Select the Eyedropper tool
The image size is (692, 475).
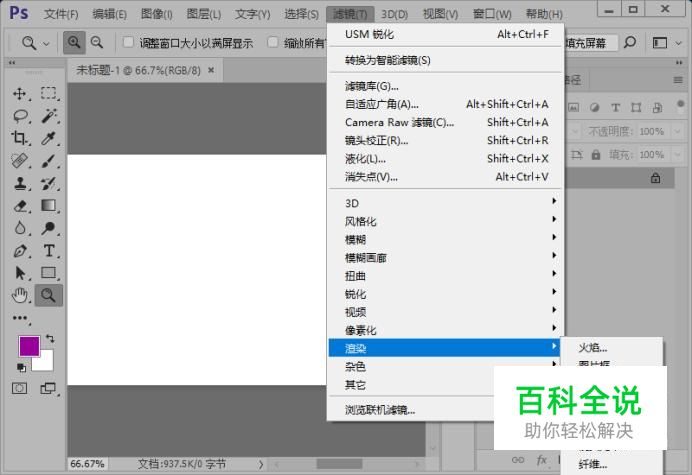coord(49,139)
